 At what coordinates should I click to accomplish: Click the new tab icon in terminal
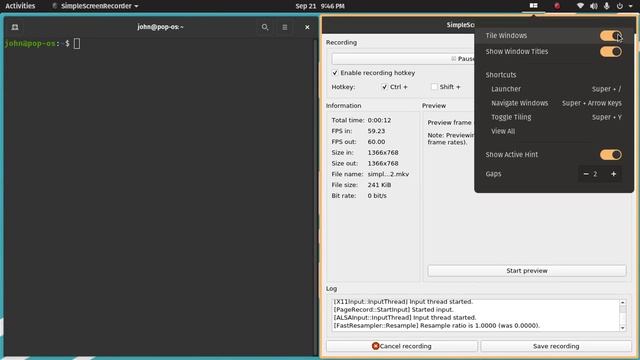[x=15, y=27]
